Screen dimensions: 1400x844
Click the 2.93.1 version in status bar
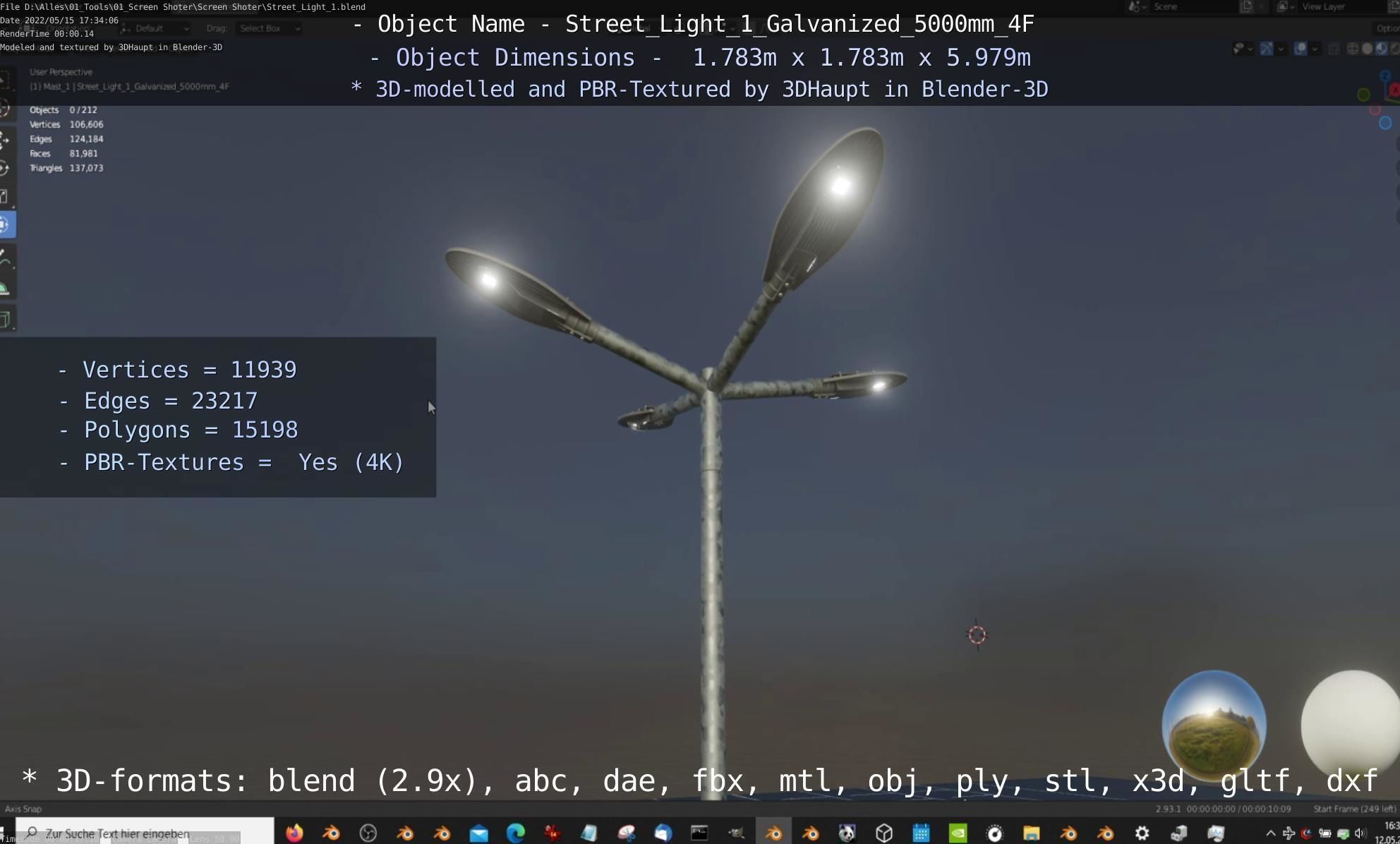pyautogui.click(x=1168, y=809)
